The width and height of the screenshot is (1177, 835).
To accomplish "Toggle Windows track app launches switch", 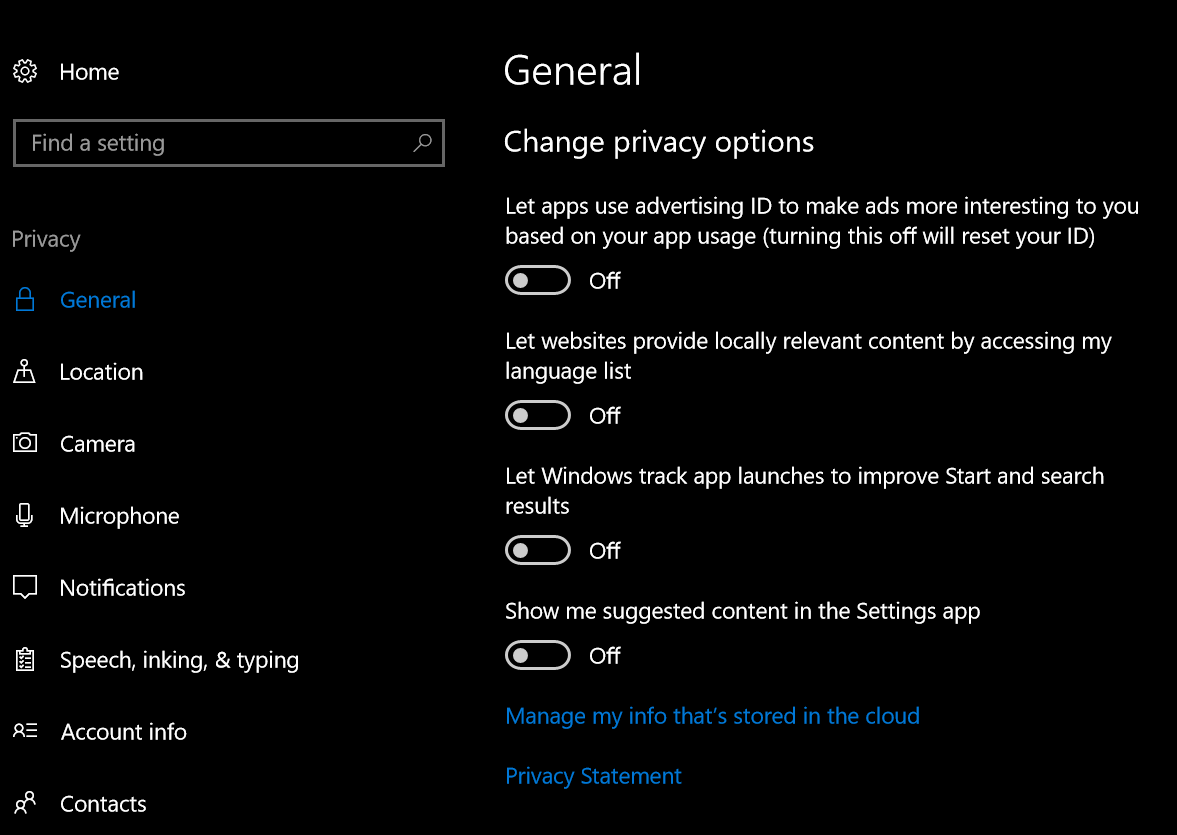I will click(x=538, y=550).
